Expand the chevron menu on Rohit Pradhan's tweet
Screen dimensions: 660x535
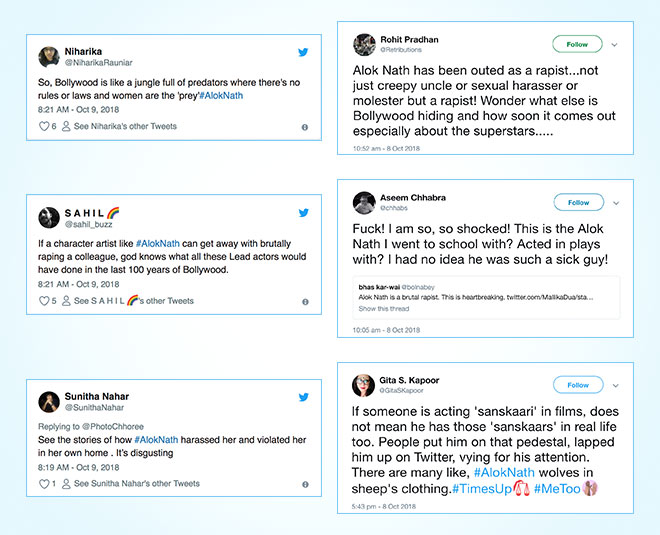pos(615,45)
